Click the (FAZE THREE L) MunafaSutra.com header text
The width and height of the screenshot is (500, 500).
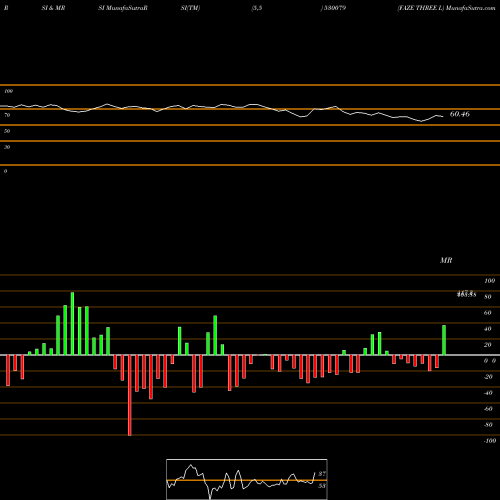[446, 8]
